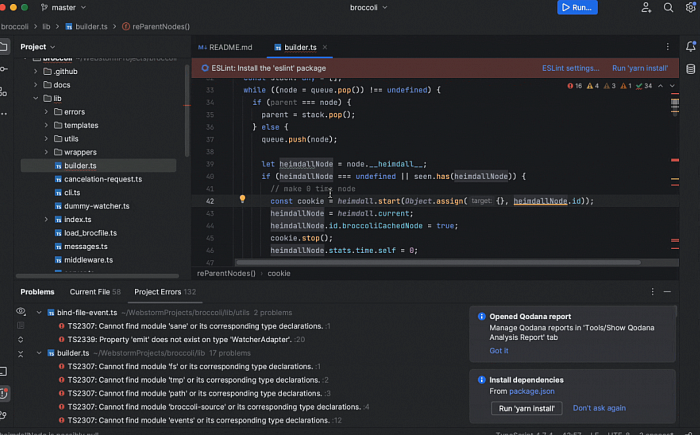Switch to Current File problems tab

pos(95,292)
